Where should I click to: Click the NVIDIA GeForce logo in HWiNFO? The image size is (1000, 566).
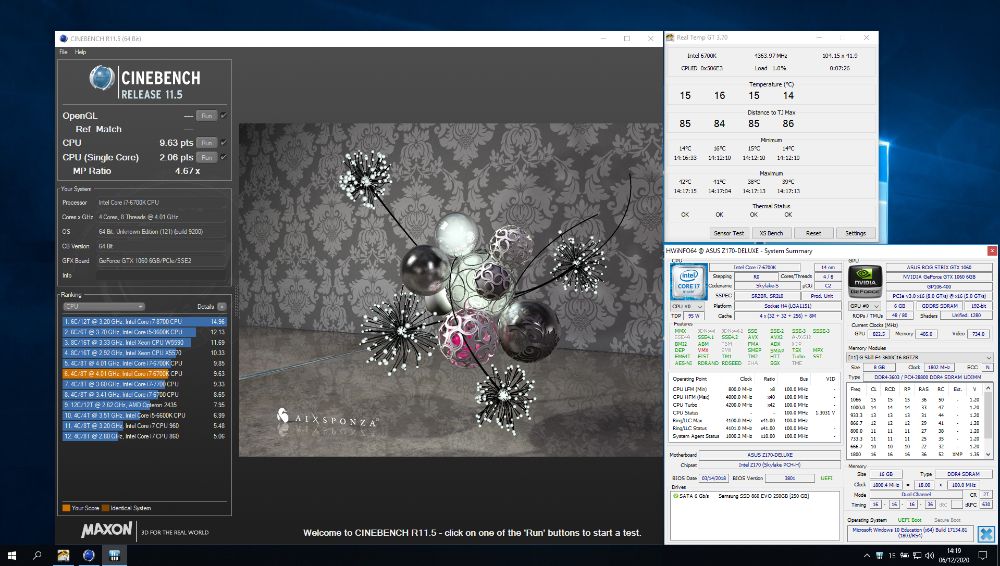tap(865, 281)
